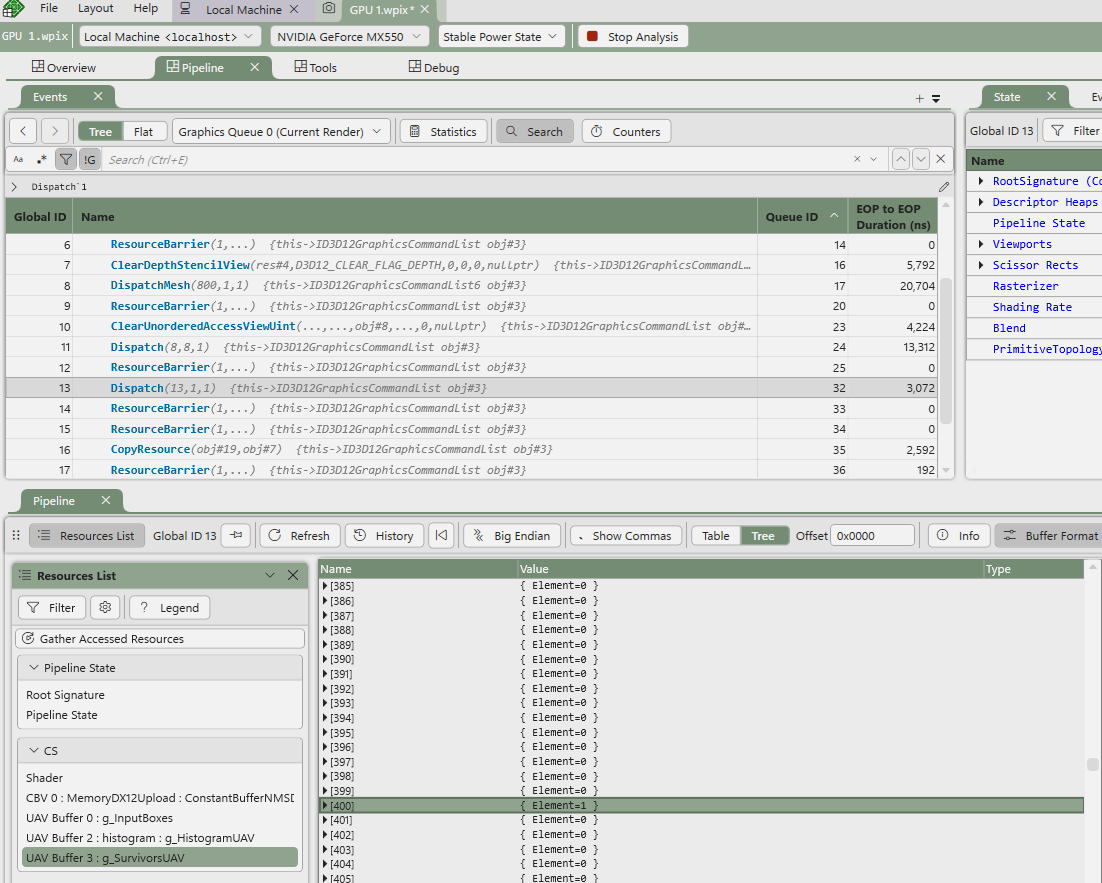This screenshot has height=883, width=1102.
Task: Go to the next search result
Action: [x=921, y=159]
